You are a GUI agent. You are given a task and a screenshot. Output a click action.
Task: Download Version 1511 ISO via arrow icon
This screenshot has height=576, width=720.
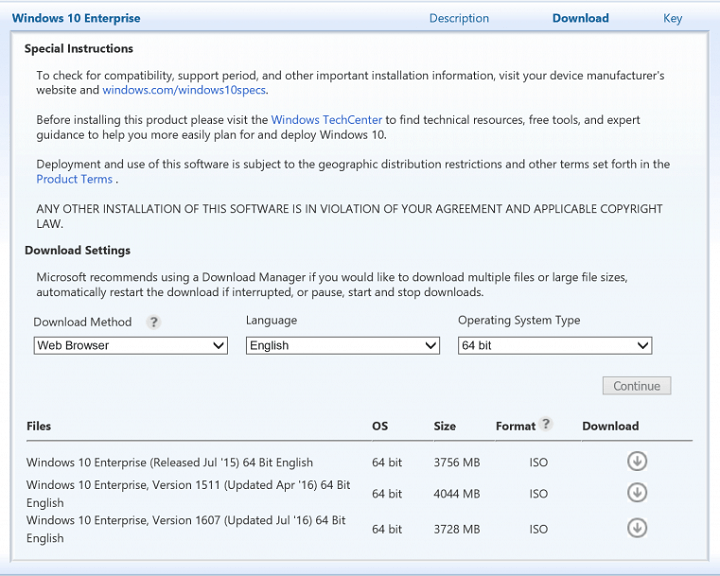637,492
